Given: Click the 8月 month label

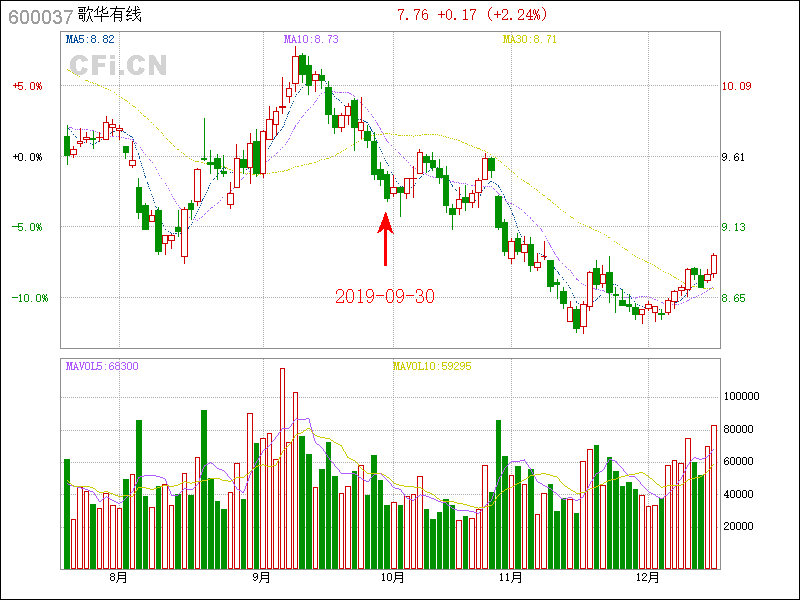Looking at the screenshot, I should pos(118,578).
